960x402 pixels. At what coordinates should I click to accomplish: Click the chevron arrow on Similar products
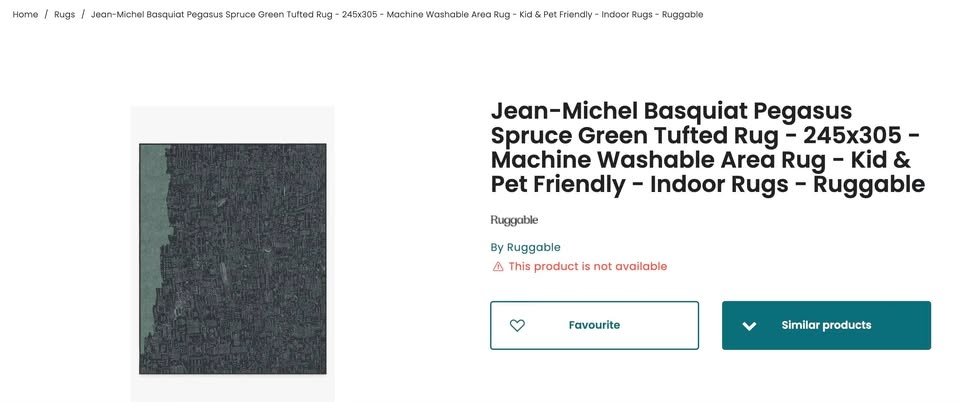(x=749, y=326)
